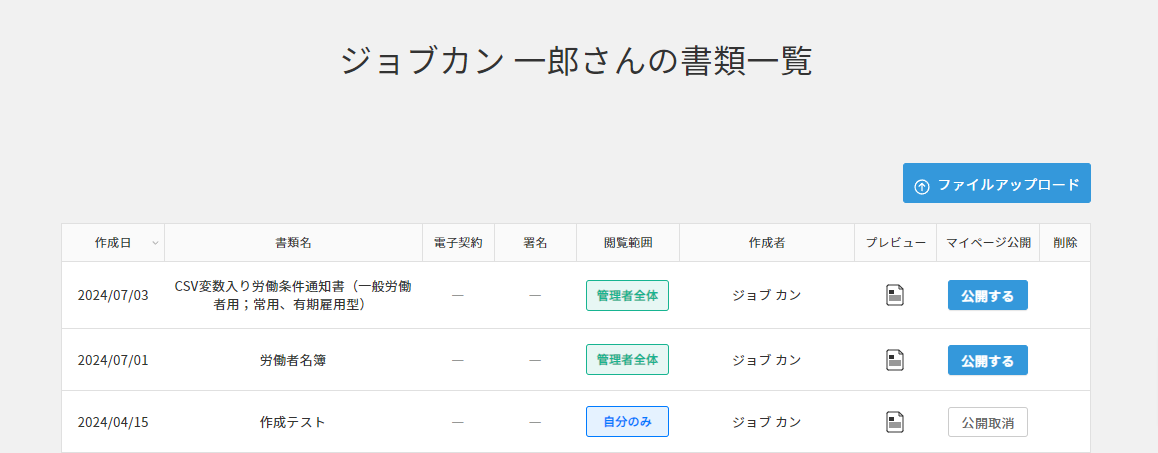Click the 作成者 column header
1158x453 pixels.
click(766, 243)
